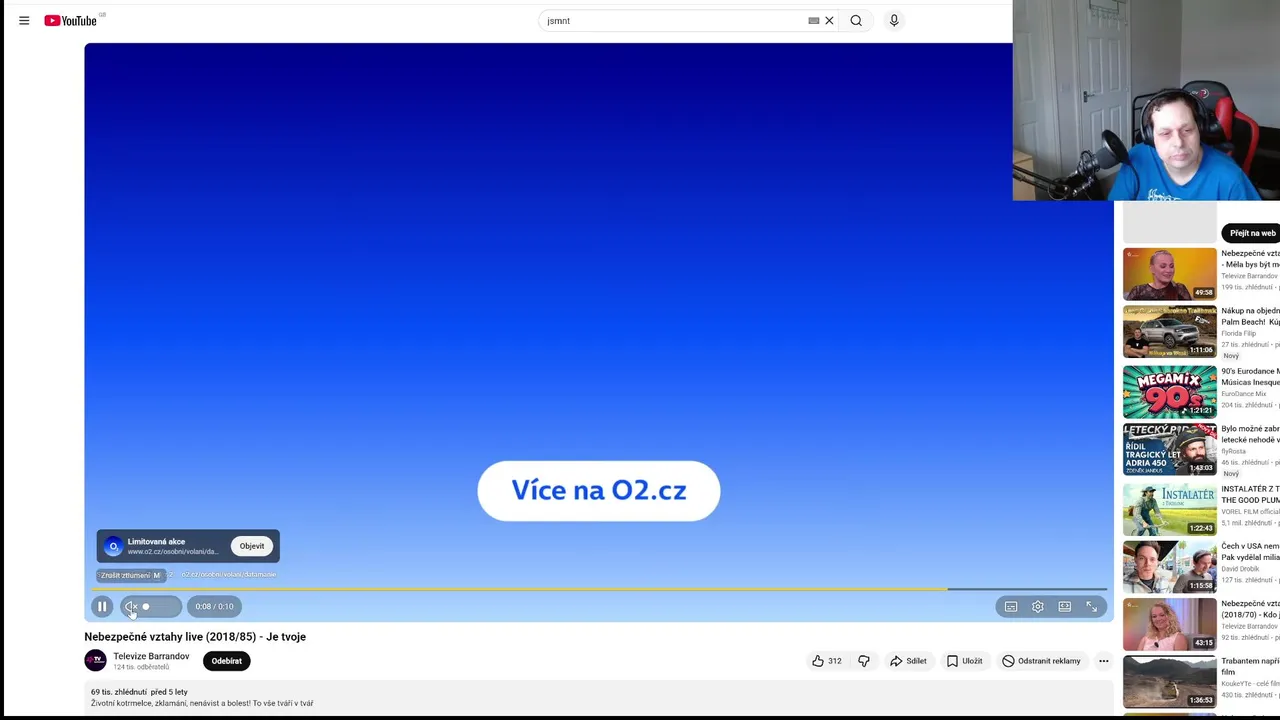Image resolution: width=1280 pixels, height=720 pixels.
Task: Open the "Trabantem napří..." video title
Action: [1250, 666]
